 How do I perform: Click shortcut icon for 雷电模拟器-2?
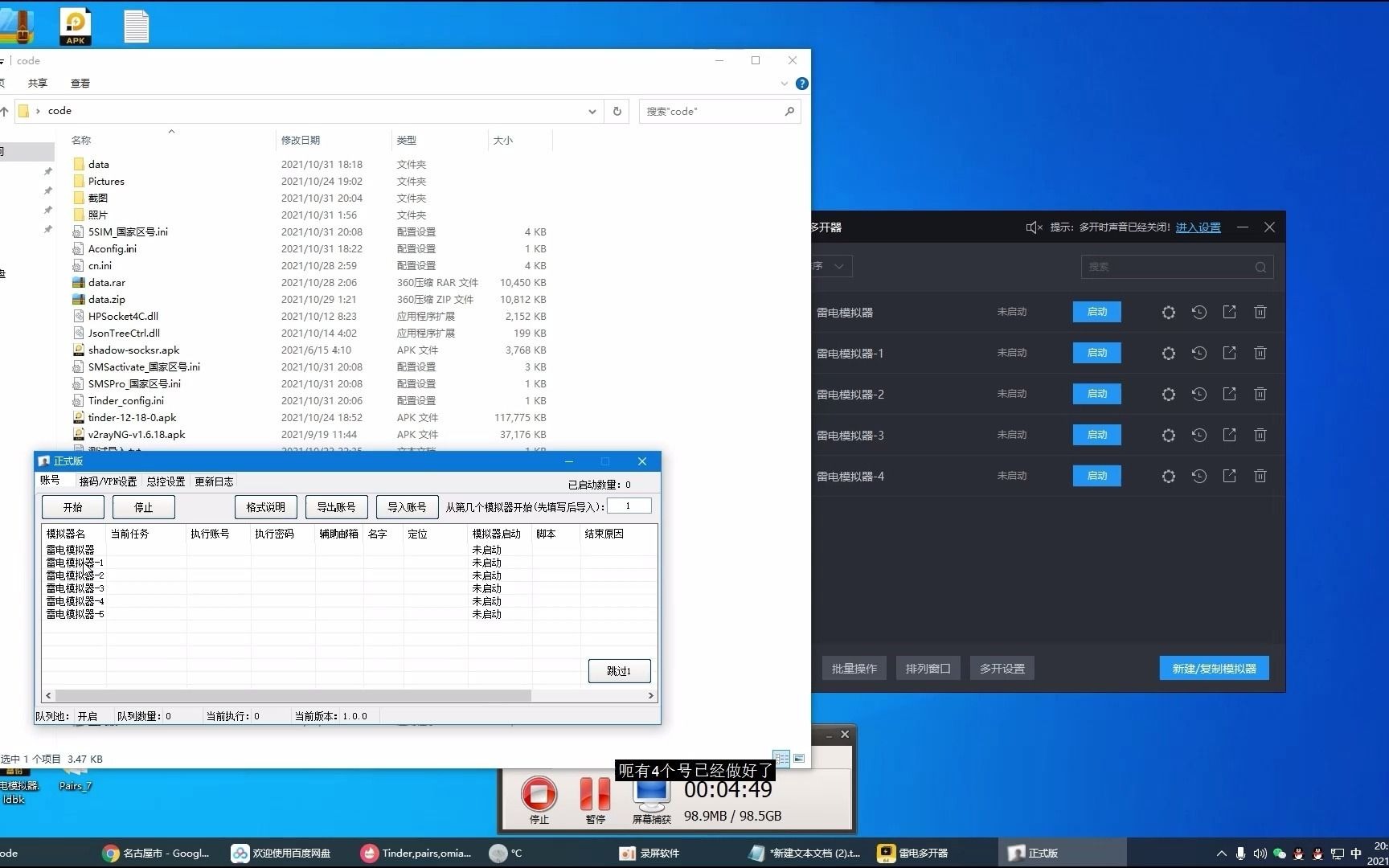[x=1230, y=394]
